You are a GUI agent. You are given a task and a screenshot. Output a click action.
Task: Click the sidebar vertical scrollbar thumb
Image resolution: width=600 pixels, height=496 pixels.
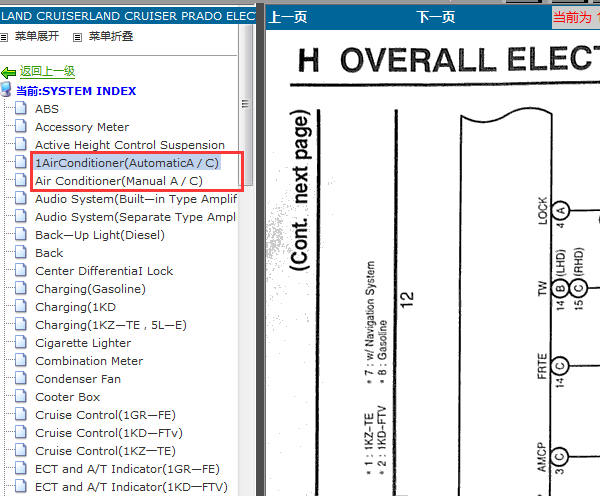click(246, 104)
